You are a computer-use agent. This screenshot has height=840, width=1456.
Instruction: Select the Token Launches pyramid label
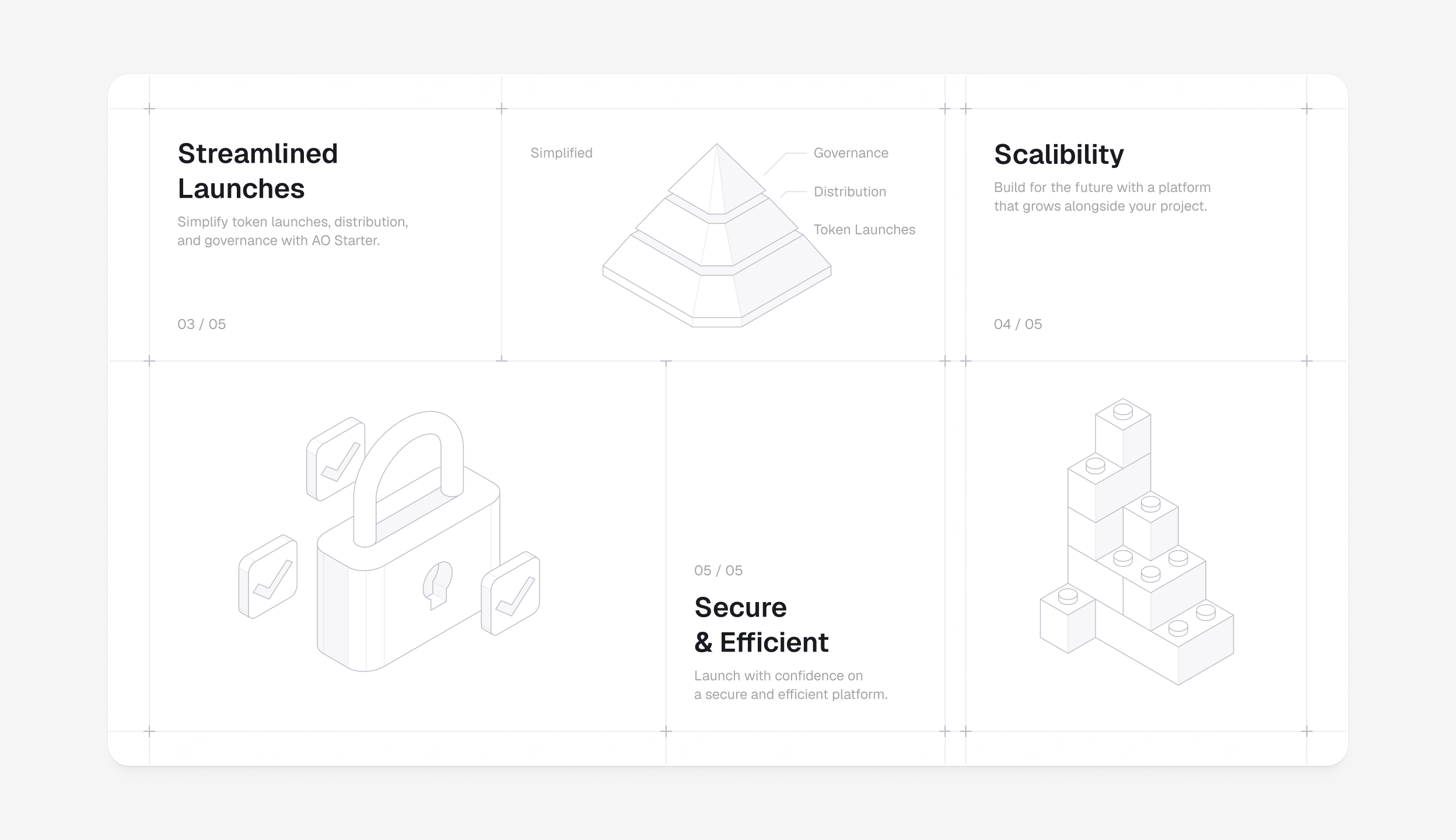pyautogui.click(x=864, y=230)
